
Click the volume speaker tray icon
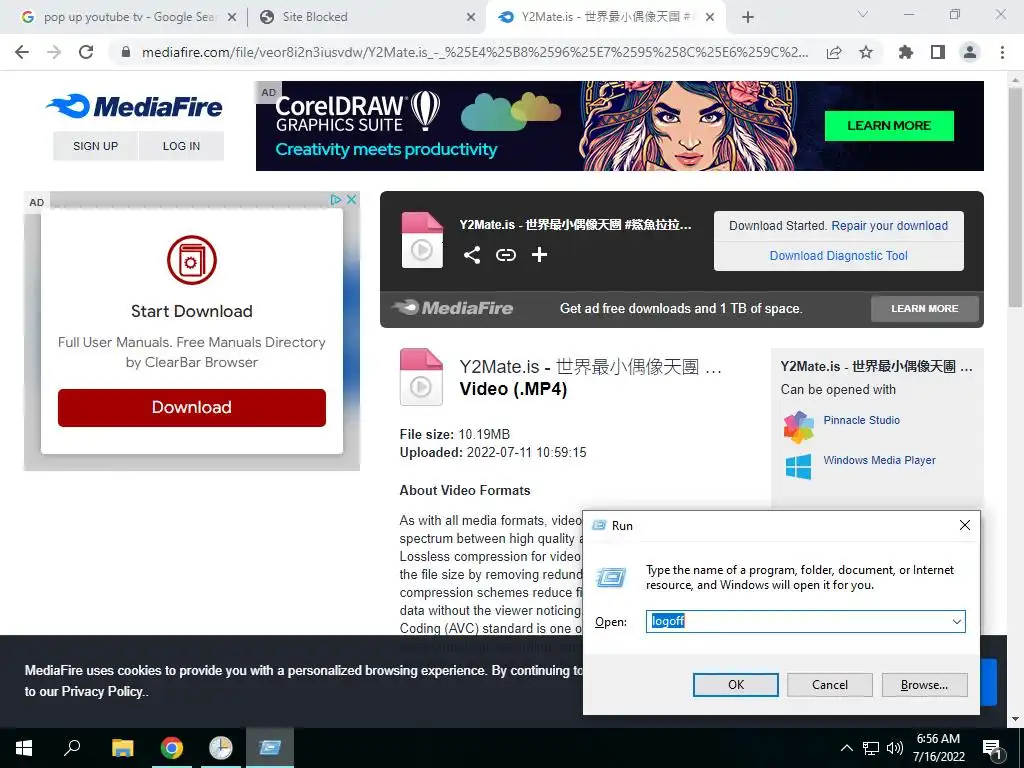tap(895, 748)
